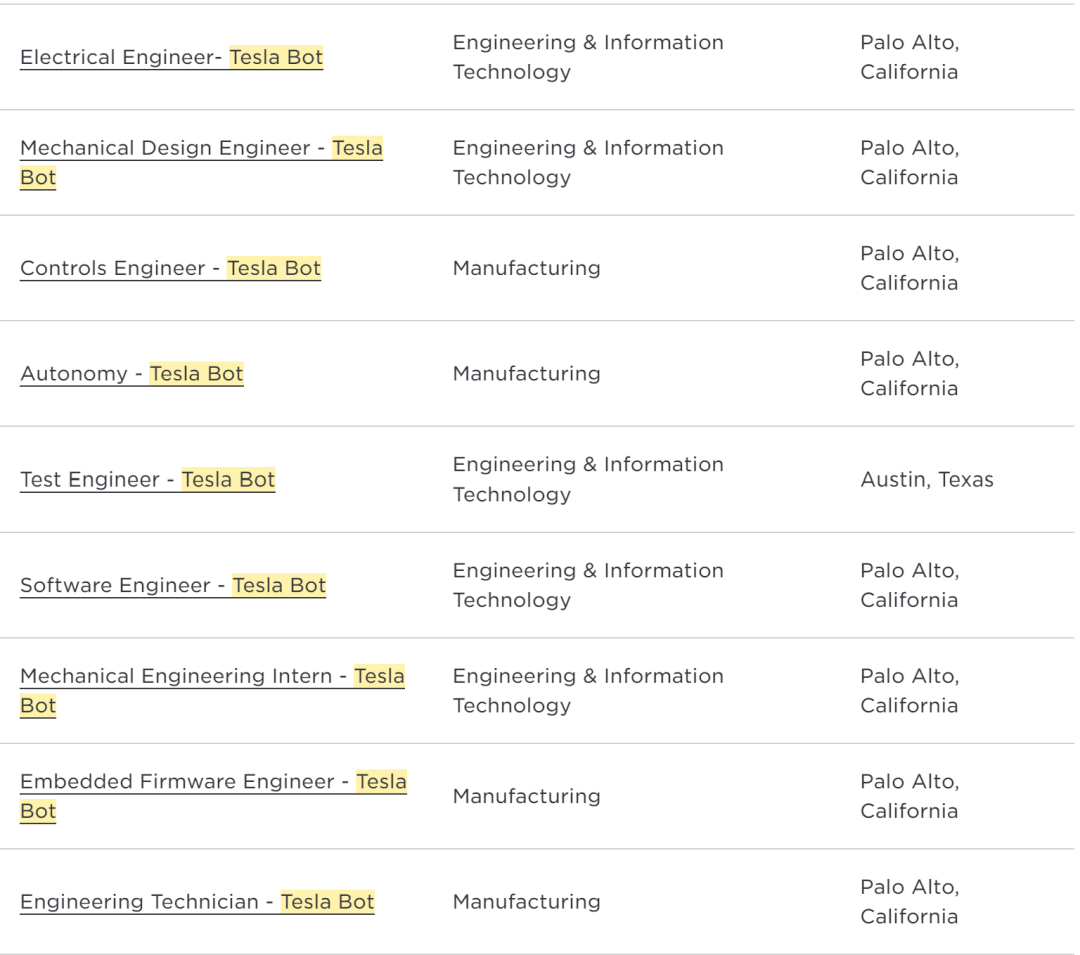This screenshot has height=955, width=1080.
Task: Click Controls Engineer - Tesla Bot link
Action: (170, 268)
